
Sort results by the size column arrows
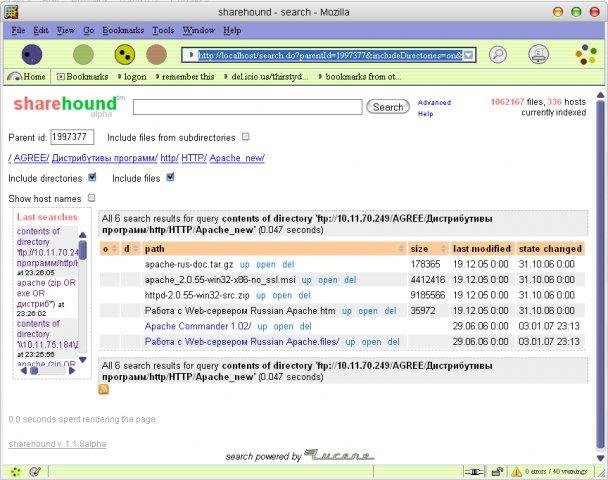point(443,249)
